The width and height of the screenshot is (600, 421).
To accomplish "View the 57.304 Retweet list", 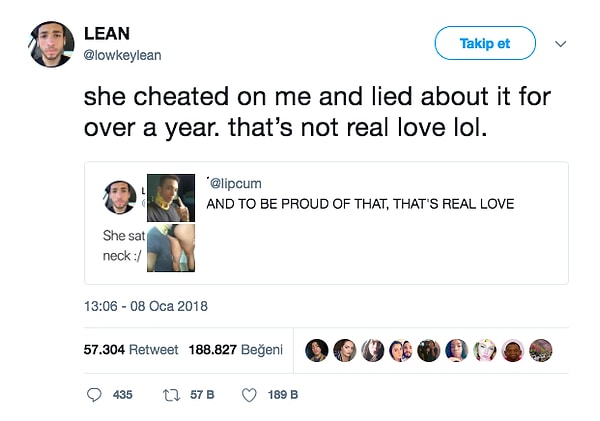I will click(131, 350).
